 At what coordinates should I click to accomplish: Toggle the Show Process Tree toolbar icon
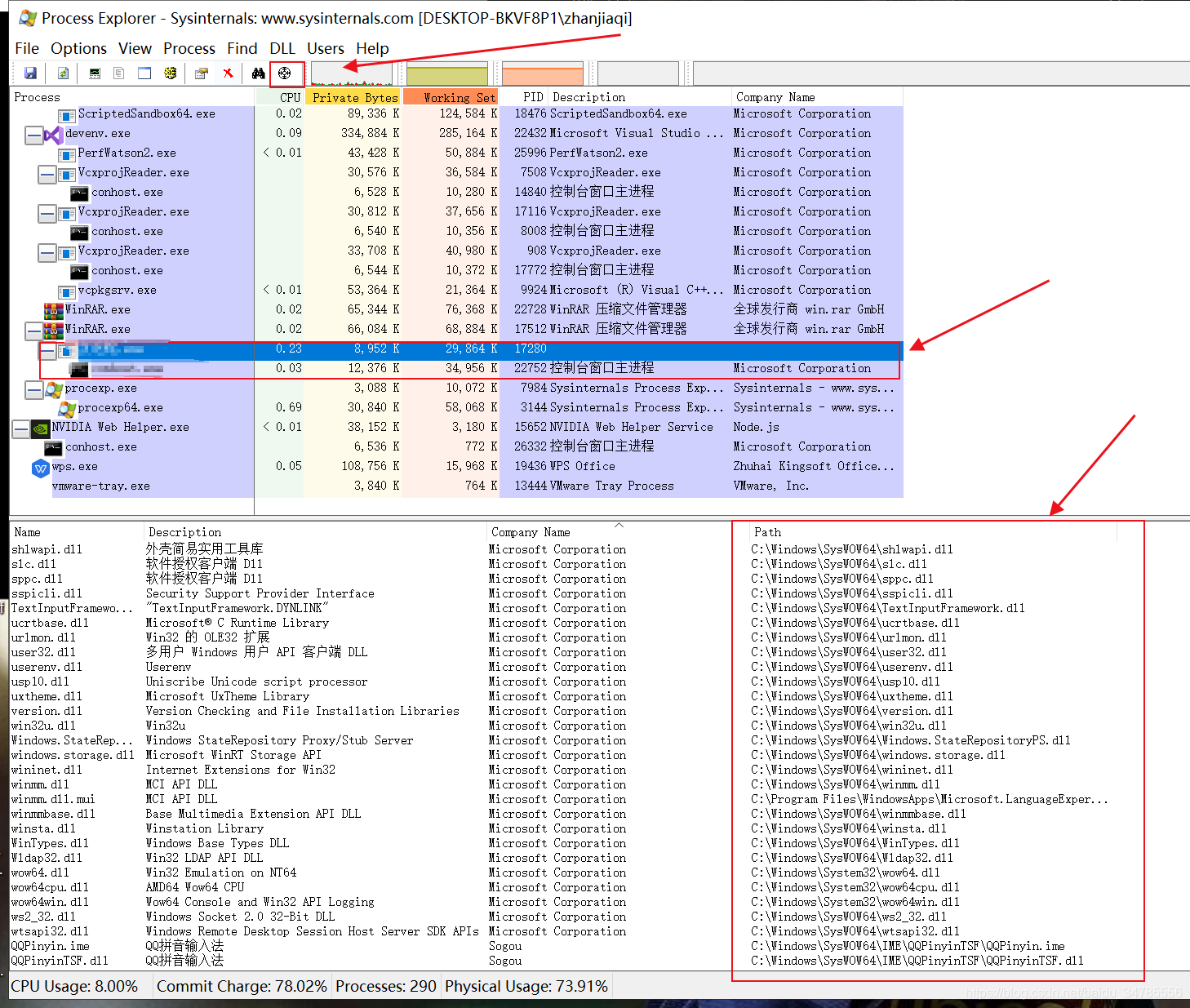coord(119,73)
